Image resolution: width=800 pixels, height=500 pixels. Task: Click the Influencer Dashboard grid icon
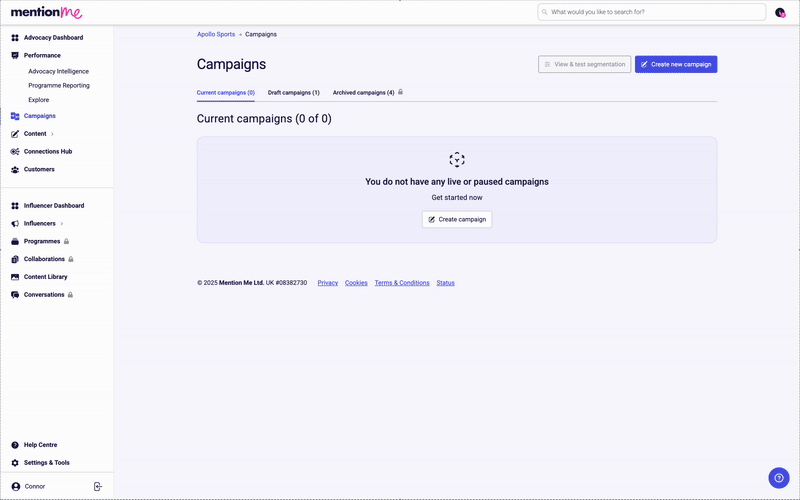coord(15,206)
